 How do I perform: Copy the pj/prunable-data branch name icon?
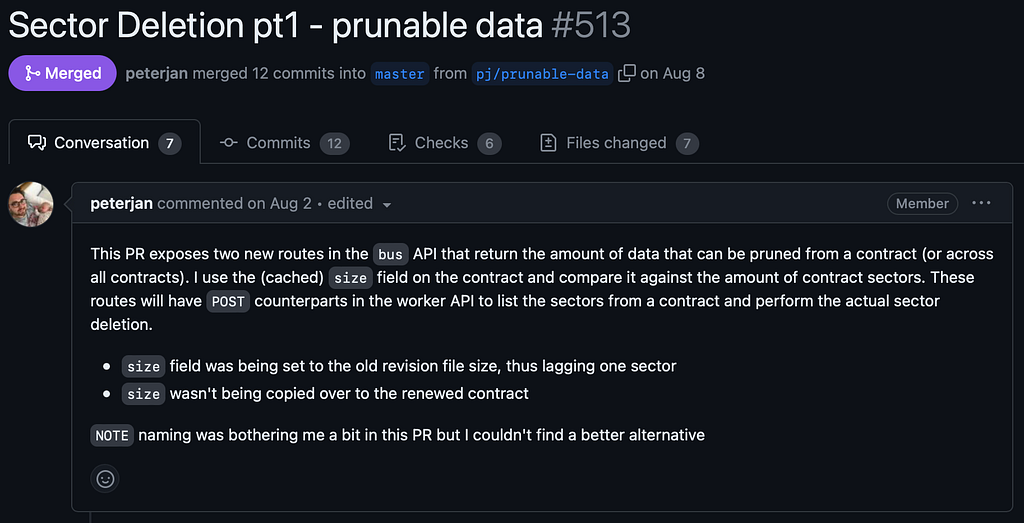pos(626,73)
